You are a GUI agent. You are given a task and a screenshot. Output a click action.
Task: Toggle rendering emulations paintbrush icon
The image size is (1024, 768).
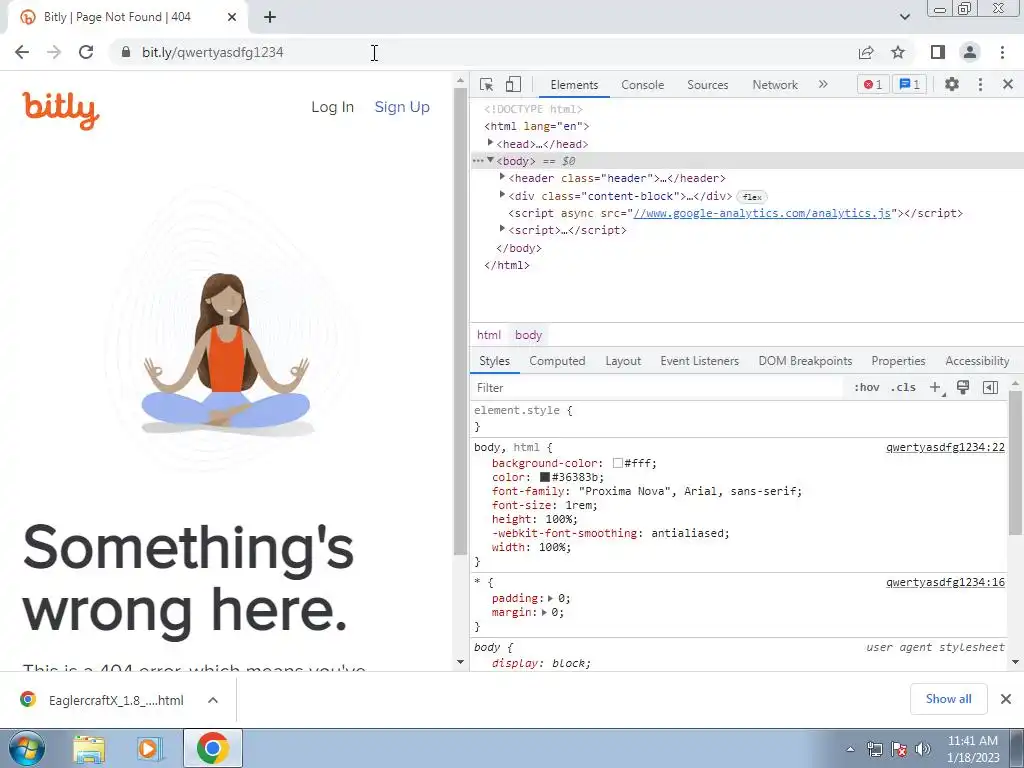[x=963, y=387]
